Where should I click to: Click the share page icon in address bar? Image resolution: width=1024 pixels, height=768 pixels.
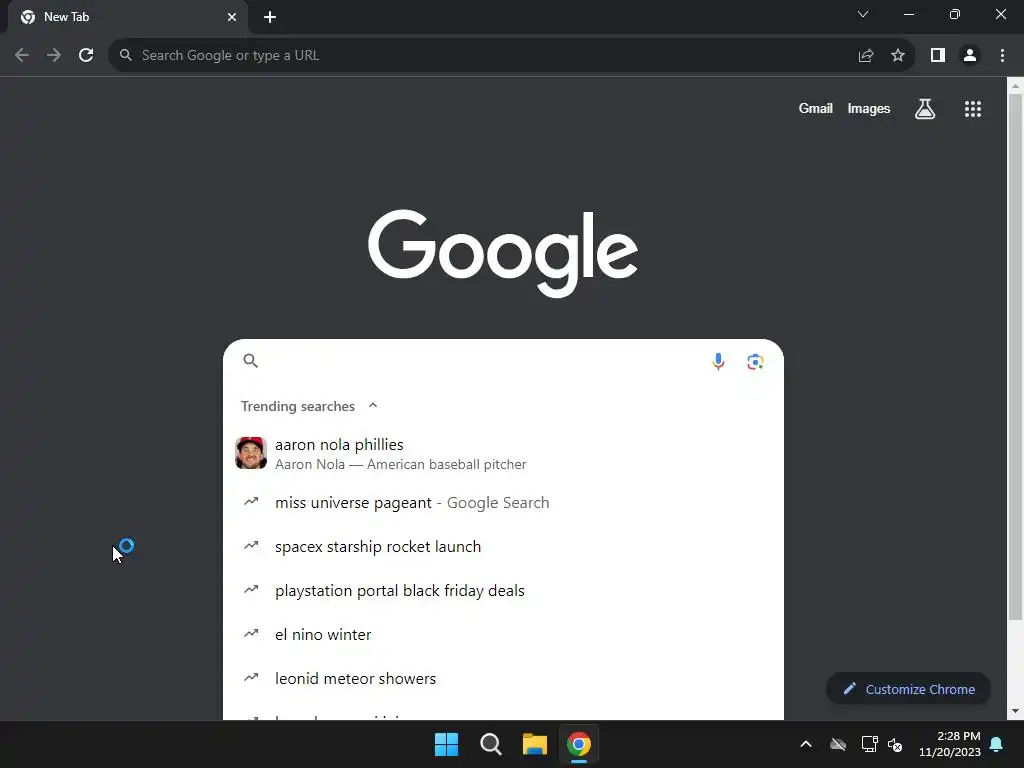pos(866,56)
